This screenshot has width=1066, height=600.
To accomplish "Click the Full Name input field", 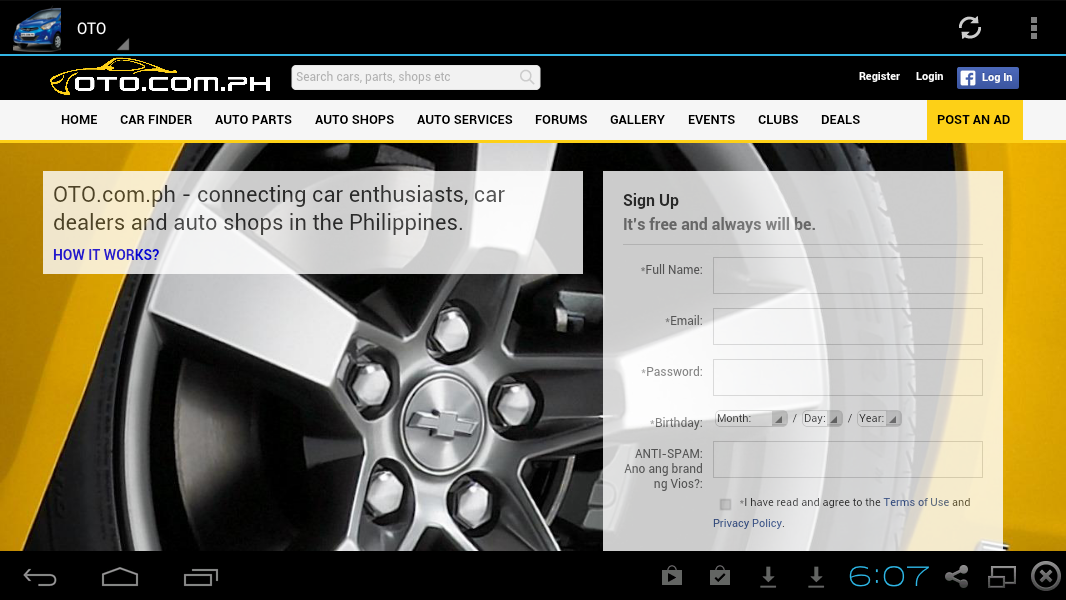I will coord(847,275).
